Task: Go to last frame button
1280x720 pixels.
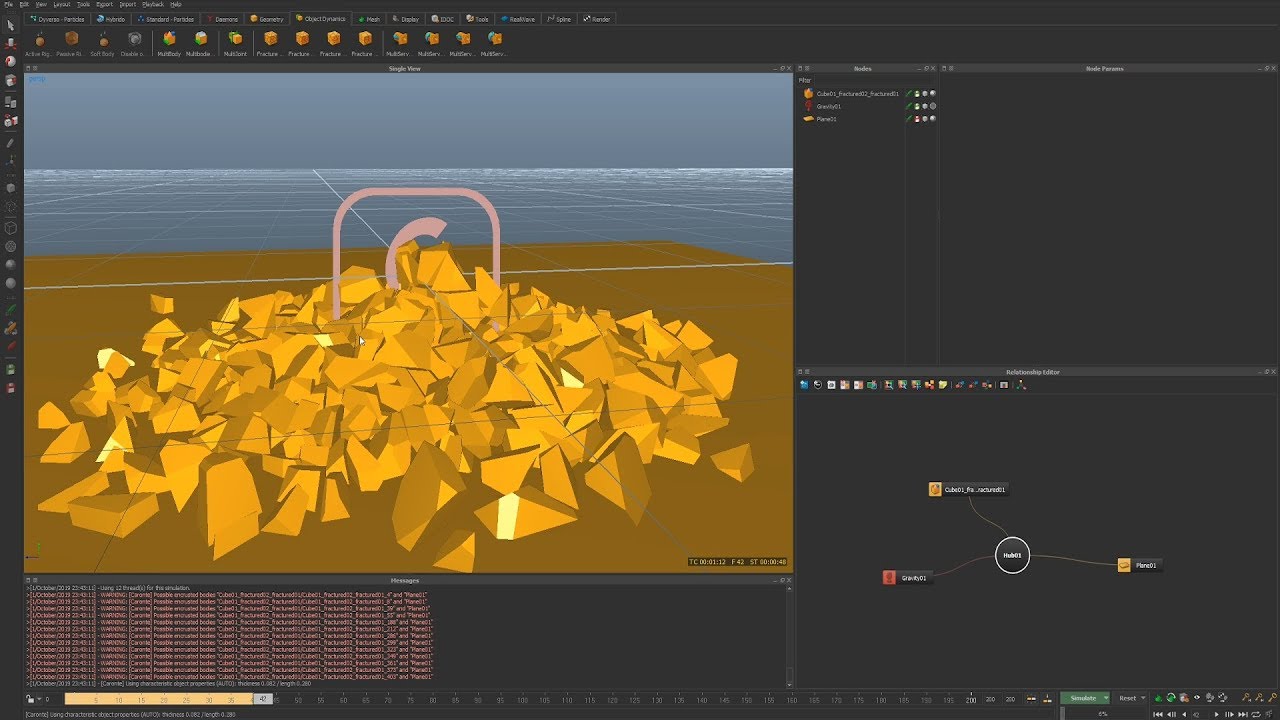Action: click(x=1243, y=714)
